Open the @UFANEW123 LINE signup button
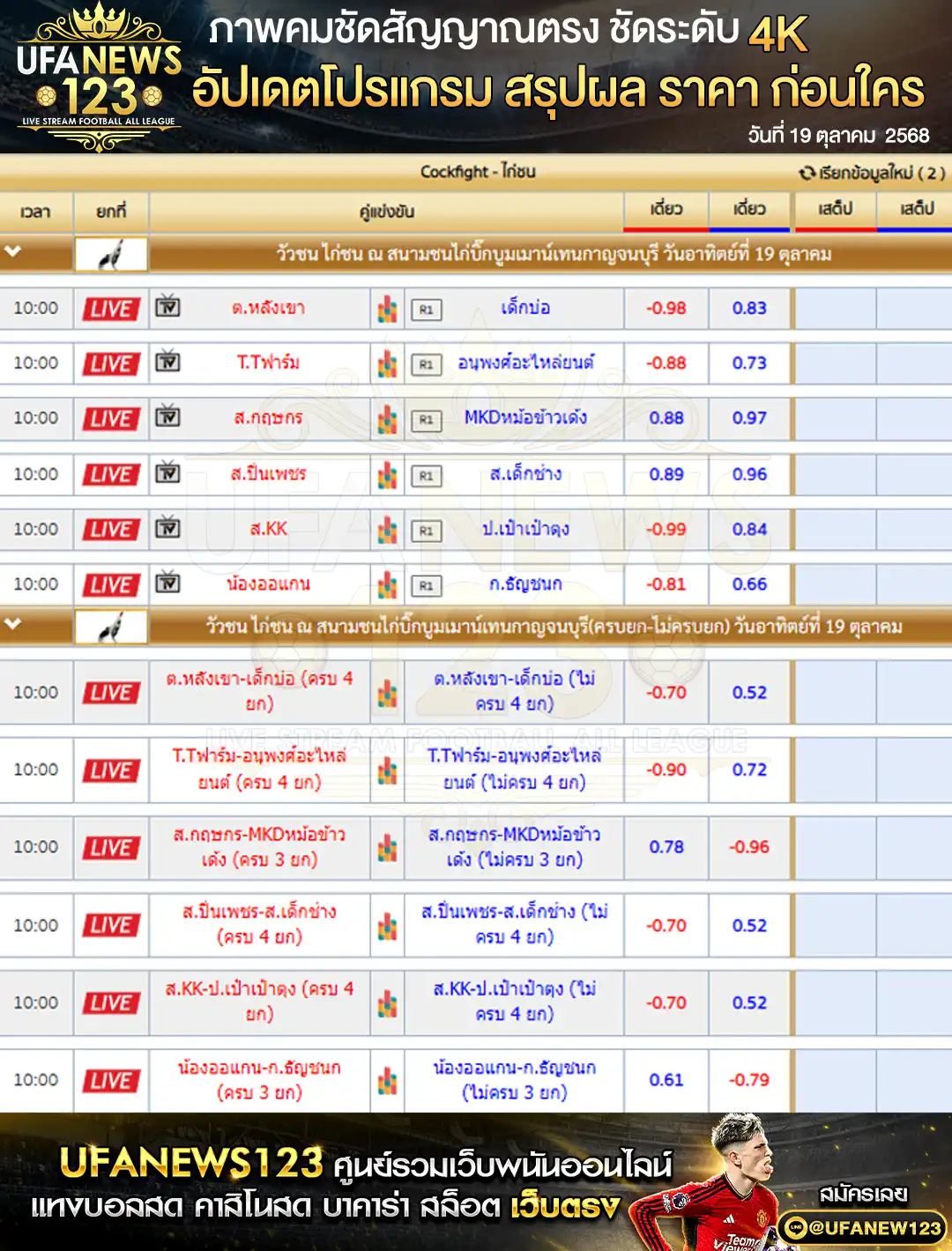The image size is (952, 1251). coord(861,1227)
